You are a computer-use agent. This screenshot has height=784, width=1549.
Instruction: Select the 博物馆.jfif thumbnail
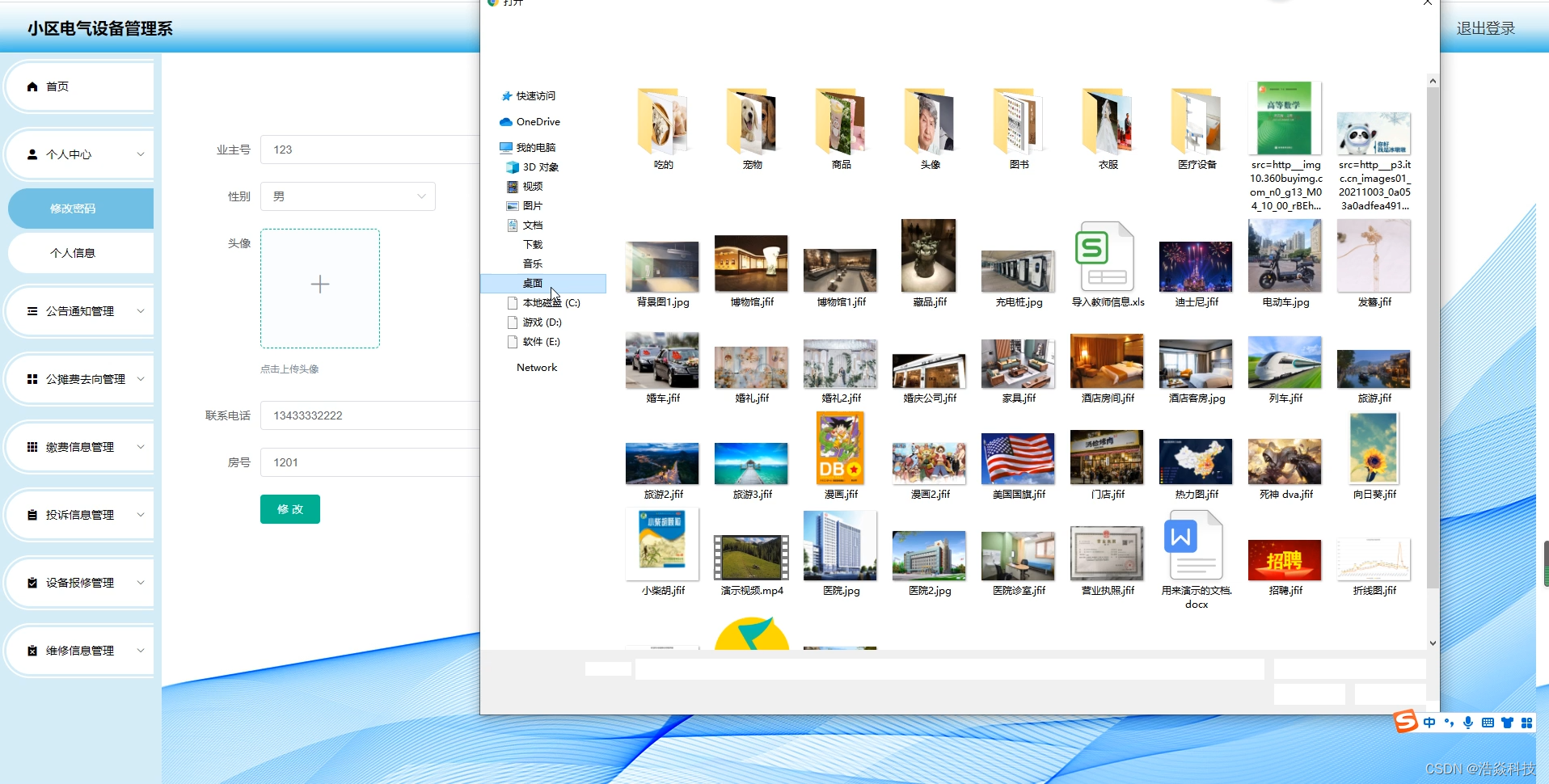[x=751, y=263]
